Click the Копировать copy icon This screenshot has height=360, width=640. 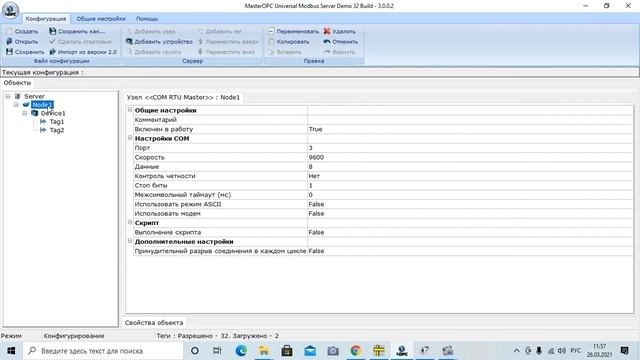coord(271,42)
